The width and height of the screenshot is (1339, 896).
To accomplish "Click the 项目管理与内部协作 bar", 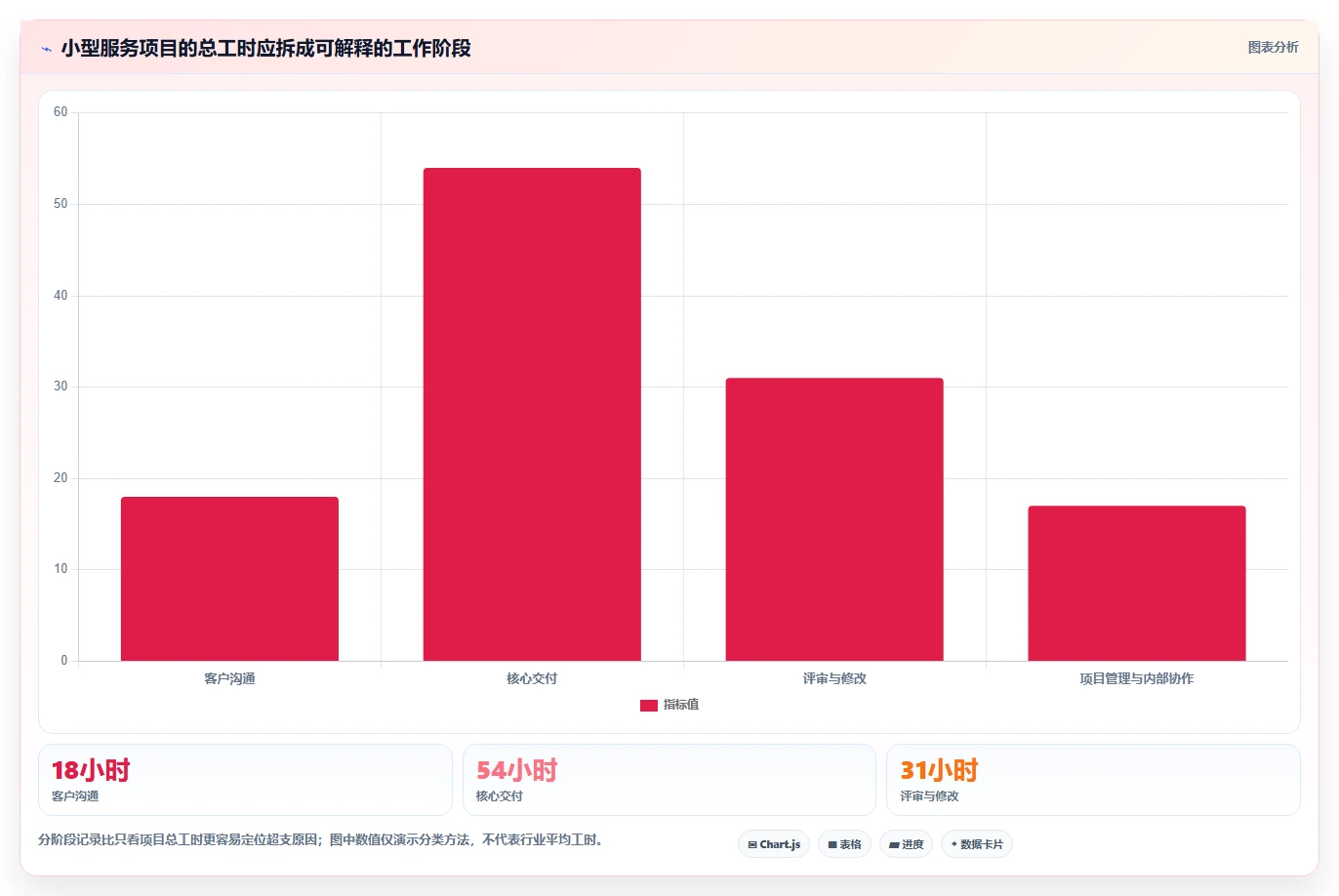I will [1137, 584].
